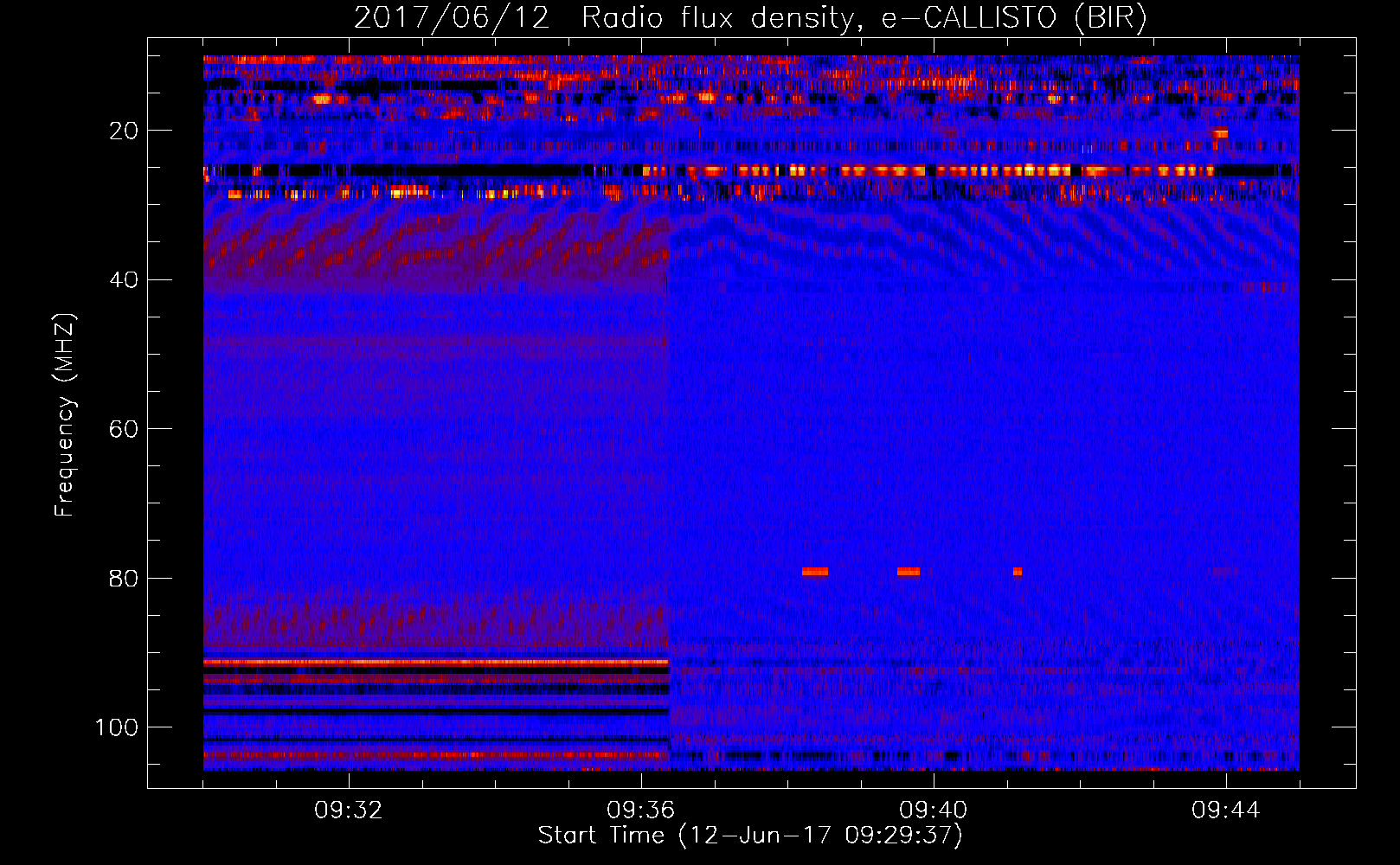Click the 09:44 time tick label
Screen dimensions: 1400x865
click(1226, 811)
